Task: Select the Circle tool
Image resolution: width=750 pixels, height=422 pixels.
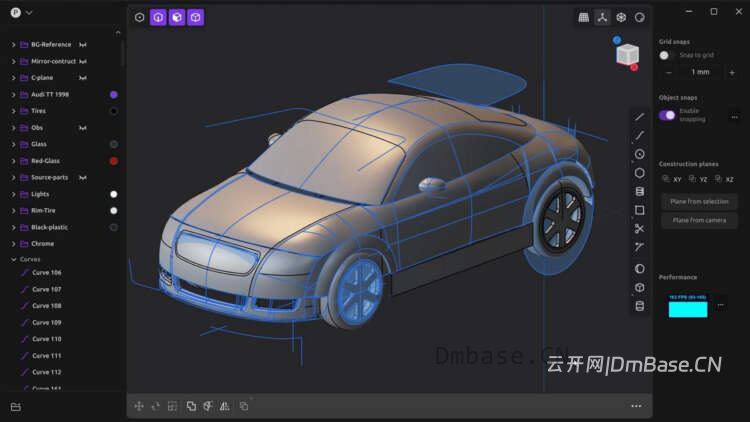Action: (640, 154)
